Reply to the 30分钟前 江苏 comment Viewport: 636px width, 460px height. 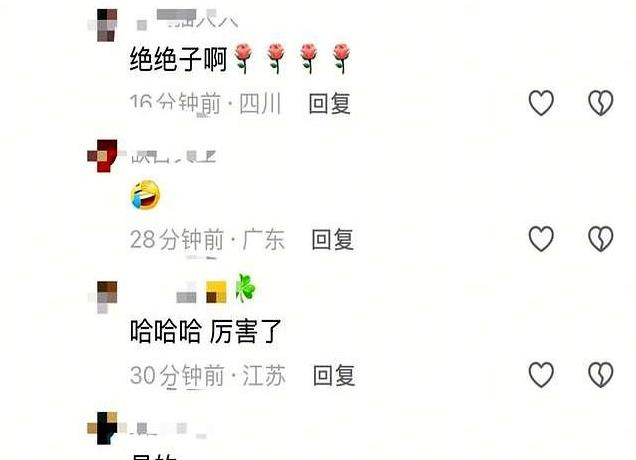[334, 375]
